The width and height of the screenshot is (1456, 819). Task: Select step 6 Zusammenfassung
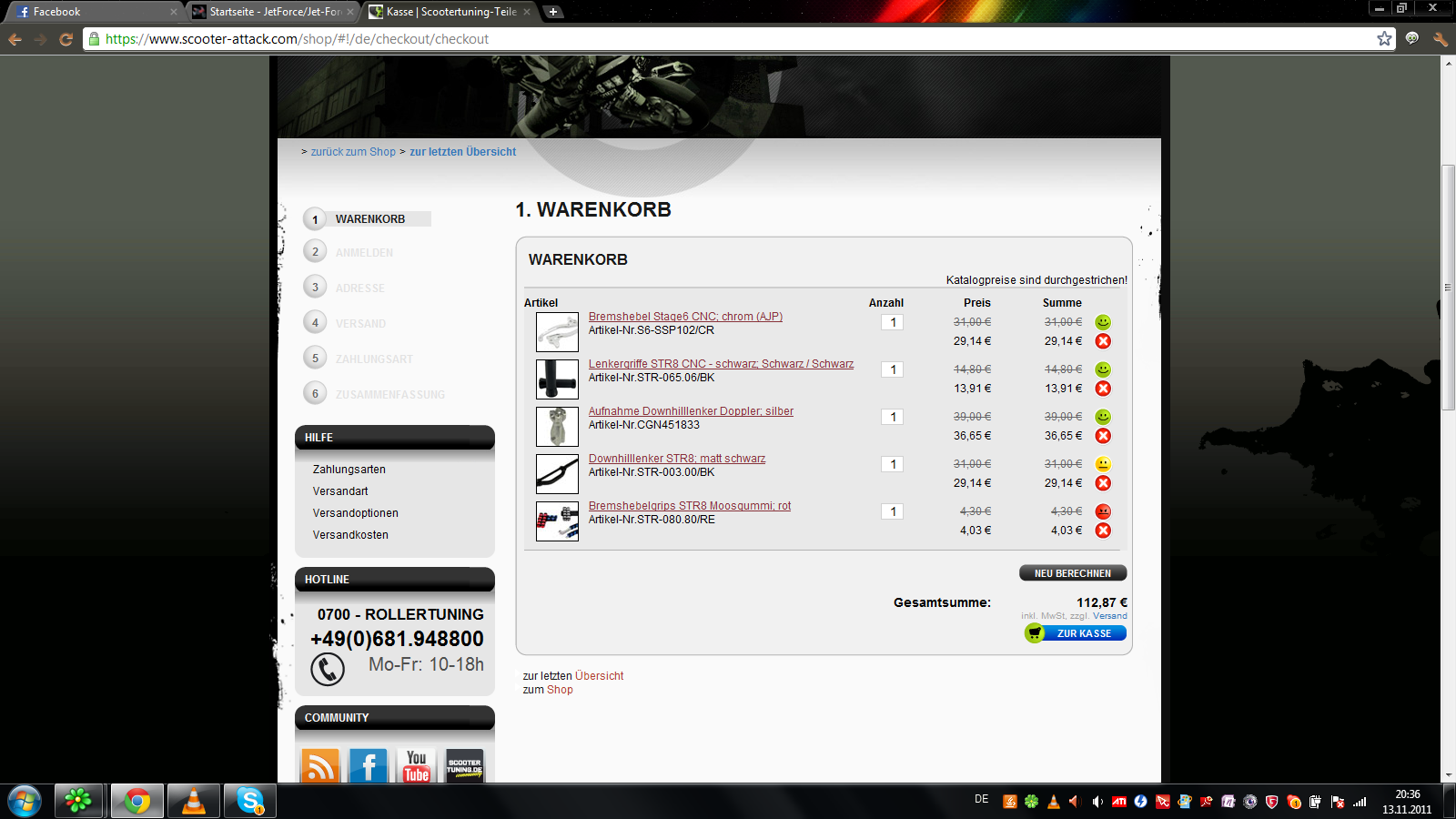(374, 394)
